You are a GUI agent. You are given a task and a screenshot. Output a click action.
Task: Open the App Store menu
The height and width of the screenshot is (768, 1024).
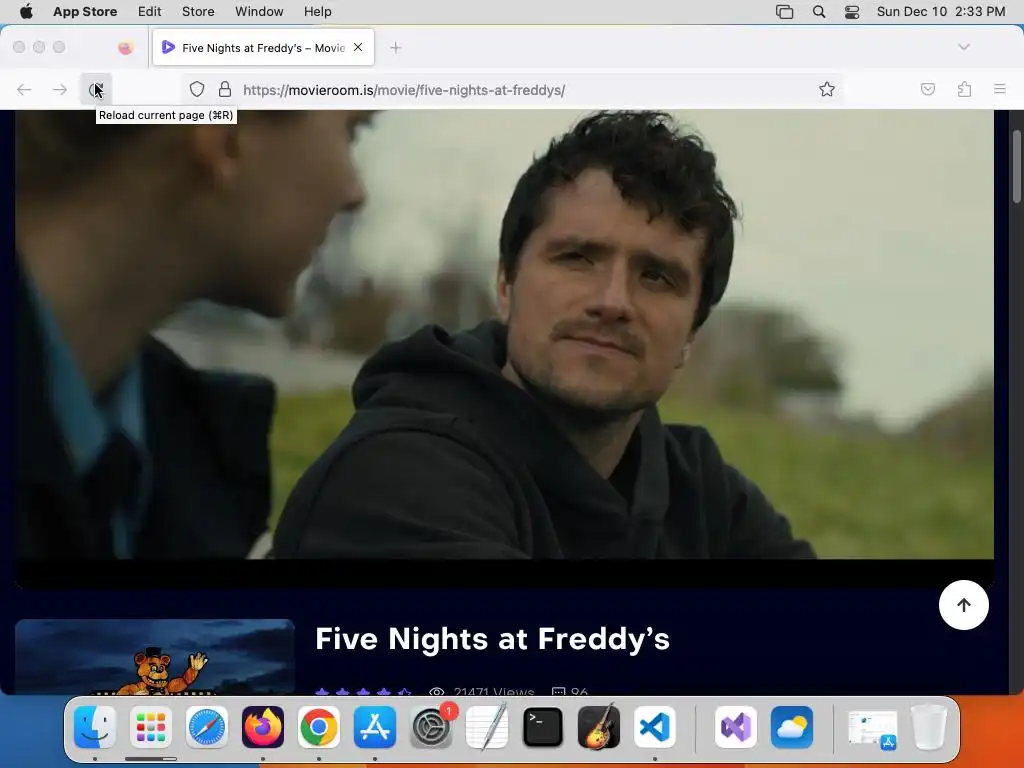tap(85, 12)
